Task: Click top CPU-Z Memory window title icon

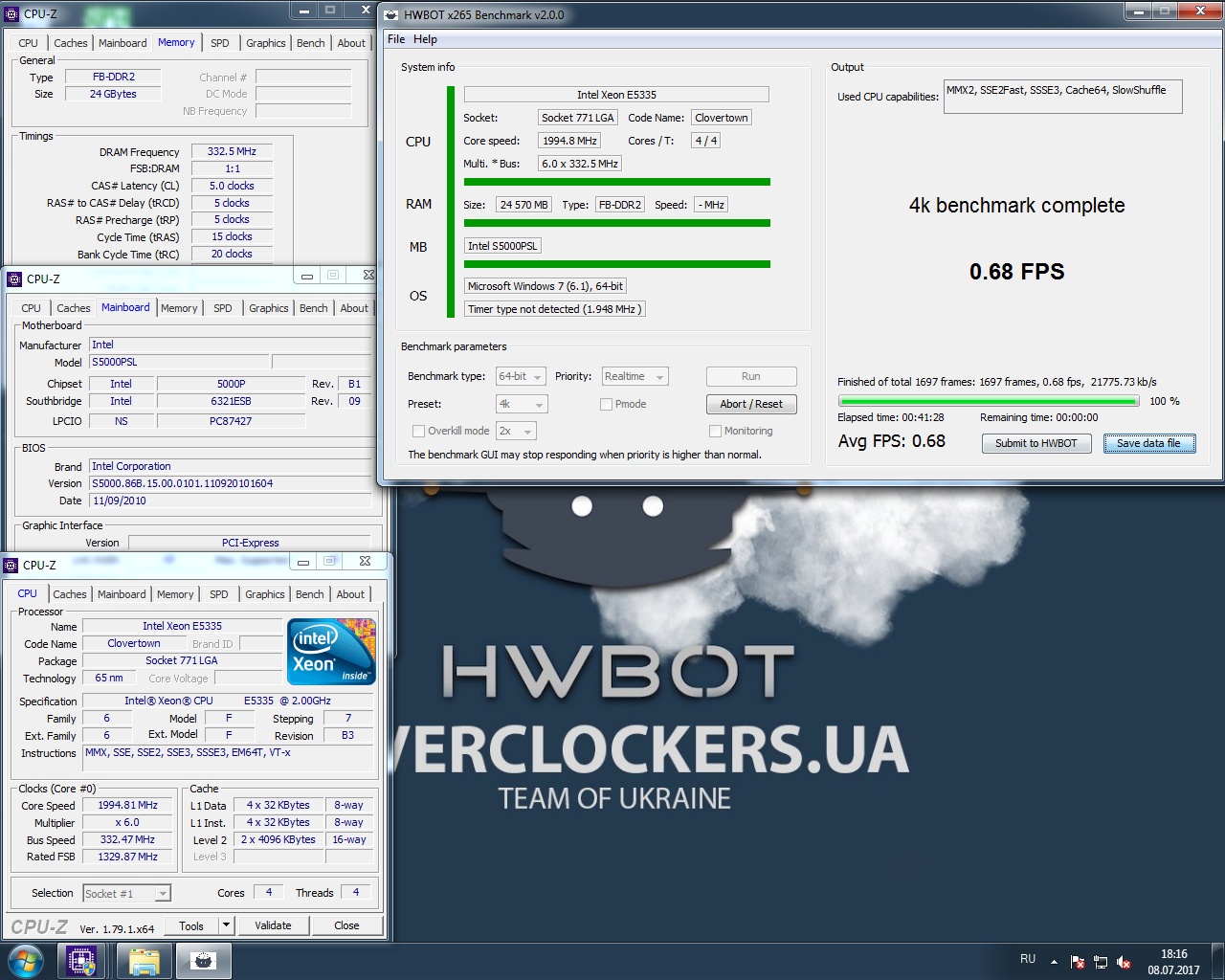Action: tap(11, 14)
